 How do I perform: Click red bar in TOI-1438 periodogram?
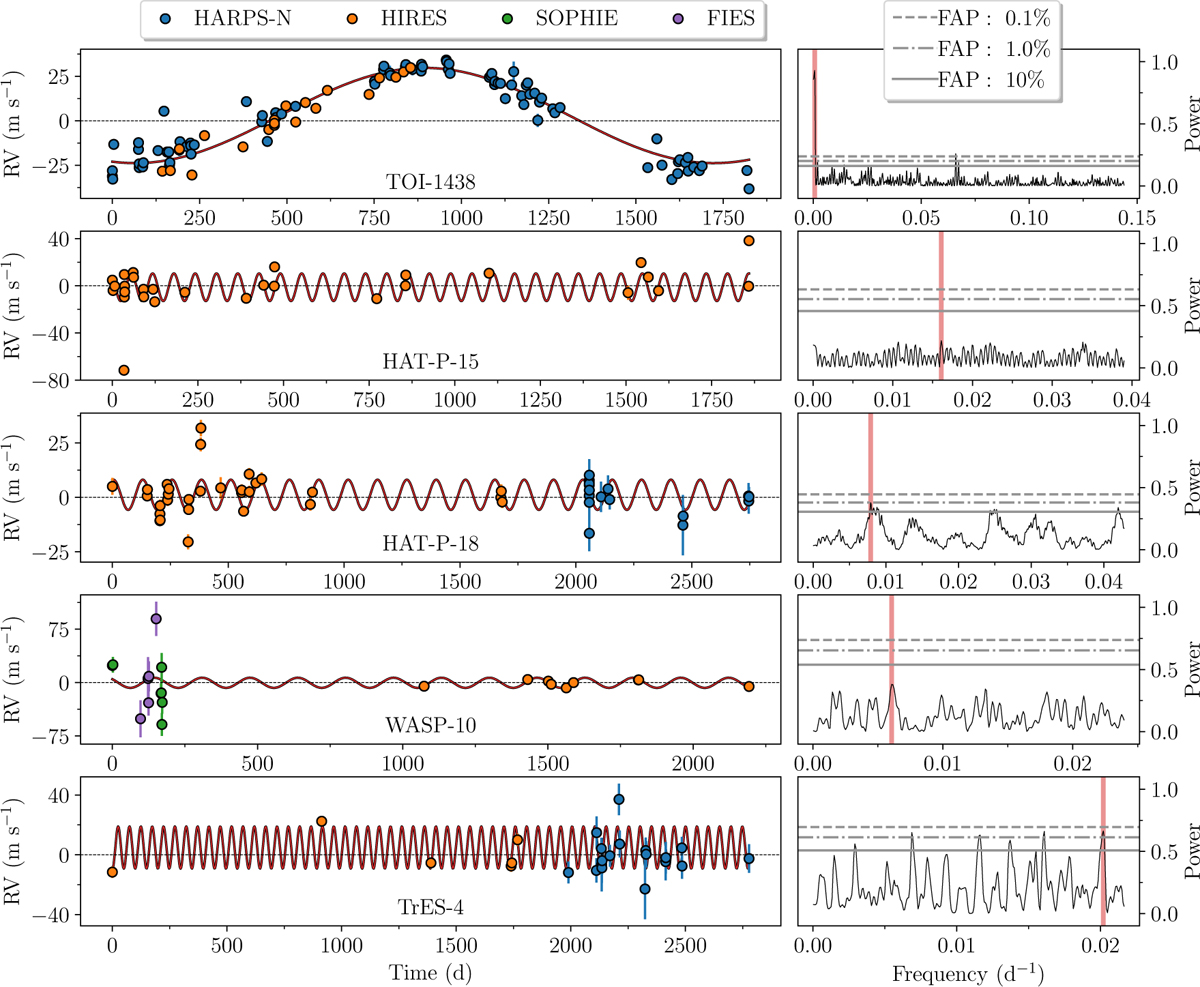point(815,120)
